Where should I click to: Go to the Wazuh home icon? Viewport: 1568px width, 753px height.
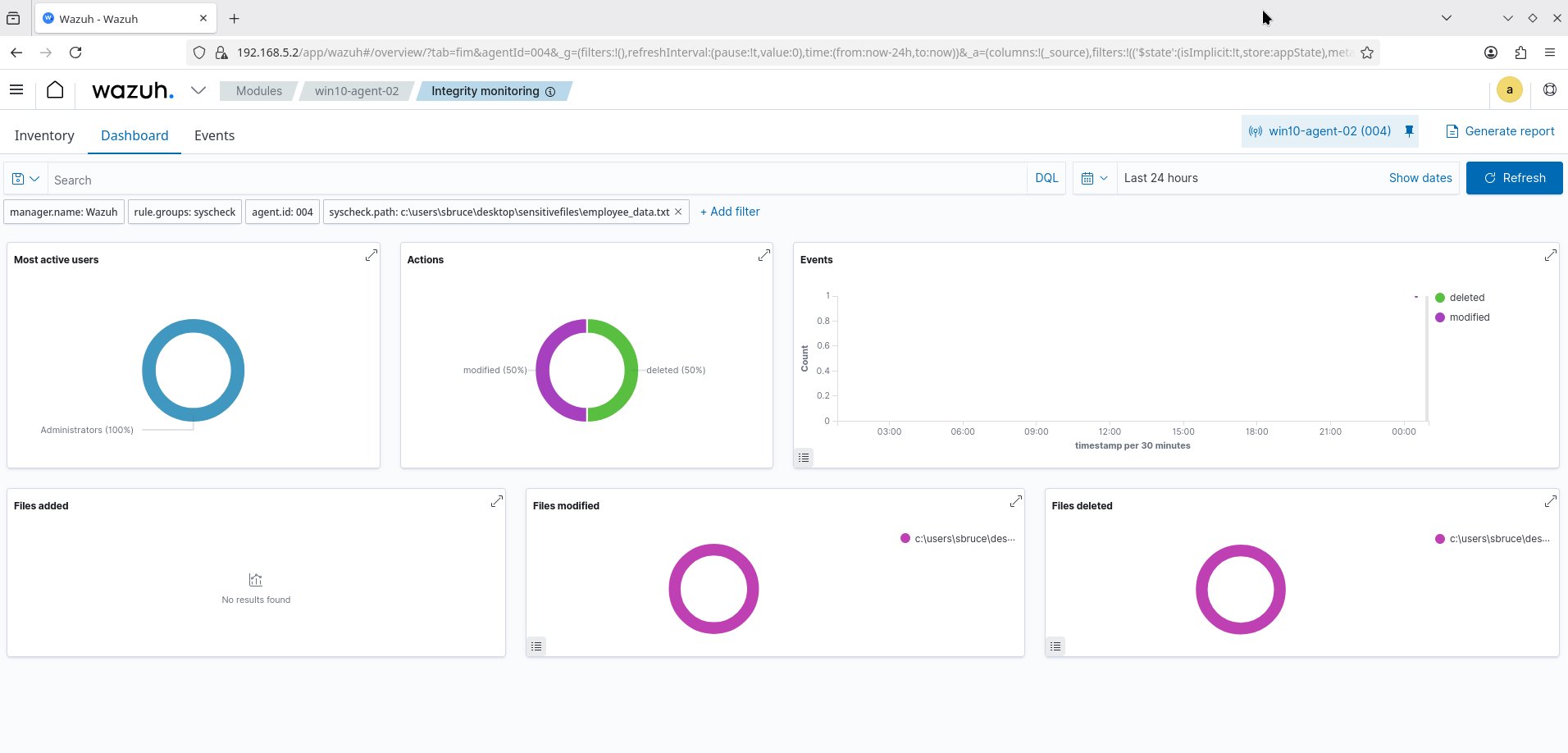point(55,90)
